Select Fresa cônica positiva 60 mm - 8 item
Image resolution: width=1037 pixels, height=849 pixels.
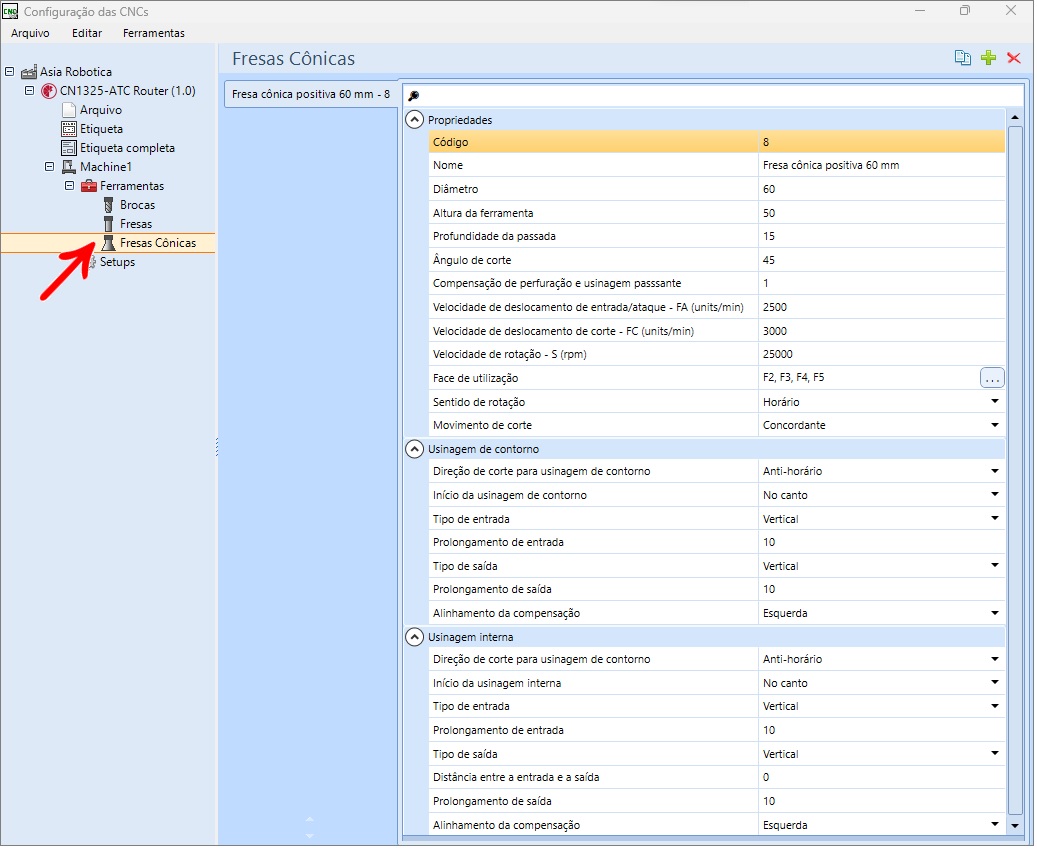[x=311, y=95]
